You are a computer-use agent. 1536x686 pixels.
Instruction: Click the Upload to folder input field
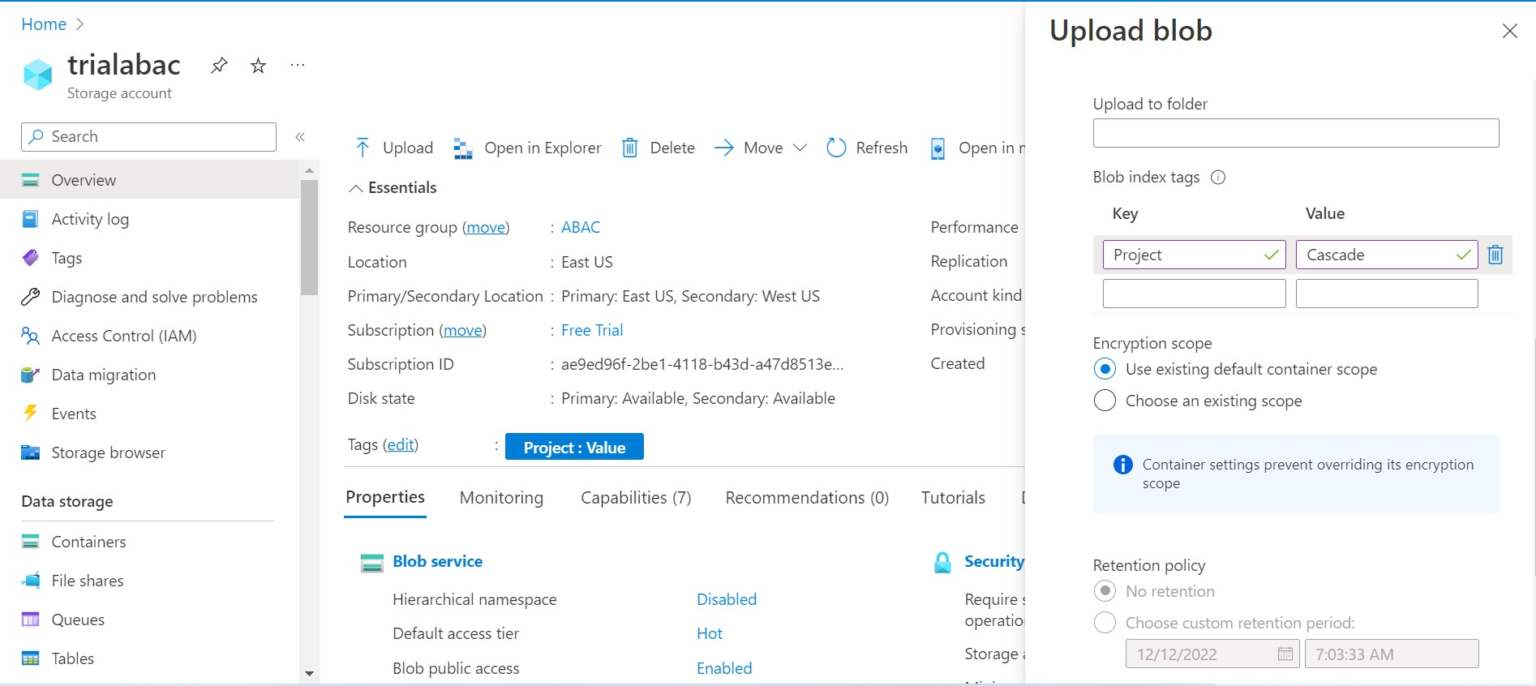1295,132
